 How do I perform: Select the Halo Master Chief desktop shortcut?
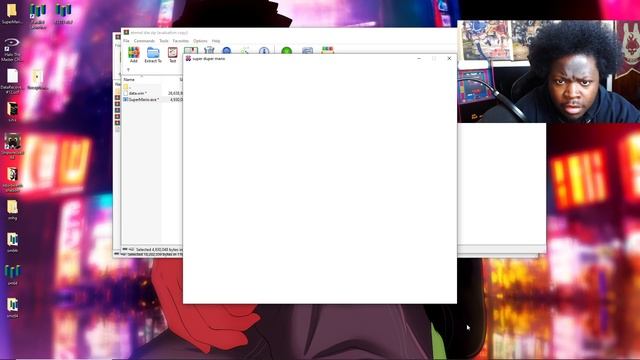(12, 49)
